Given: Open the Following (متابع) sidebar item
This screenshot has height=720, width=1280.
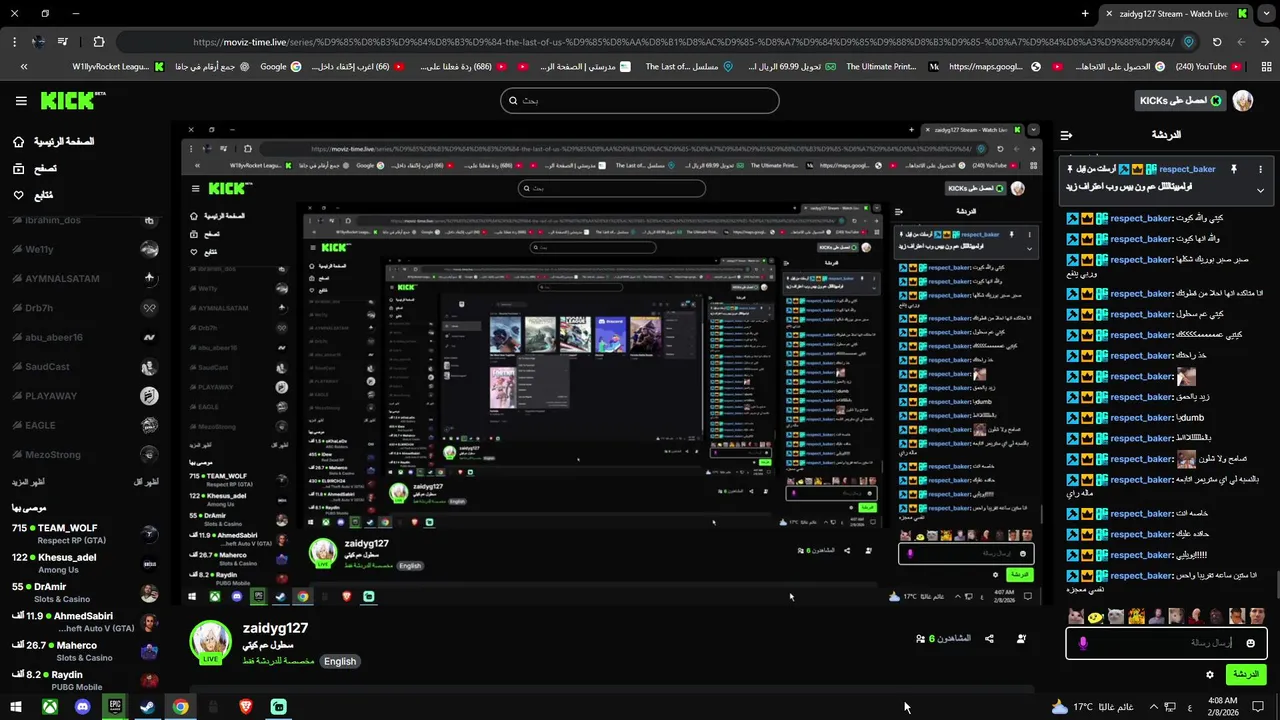Looking at the screenshot, I should 34,195.
